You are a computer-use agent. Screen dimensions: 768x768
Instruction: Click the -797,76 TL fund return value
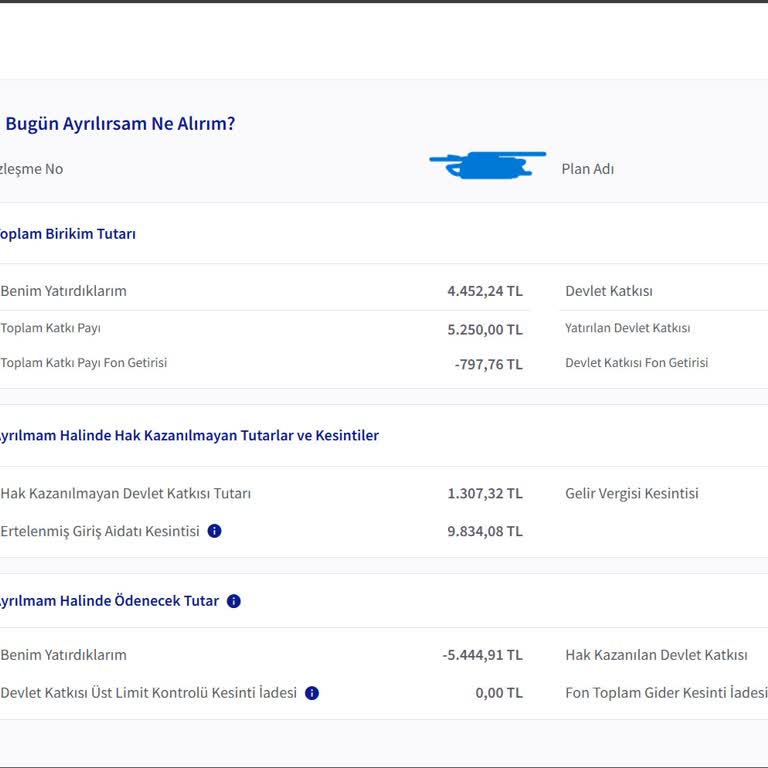click(x=488, y=364)
